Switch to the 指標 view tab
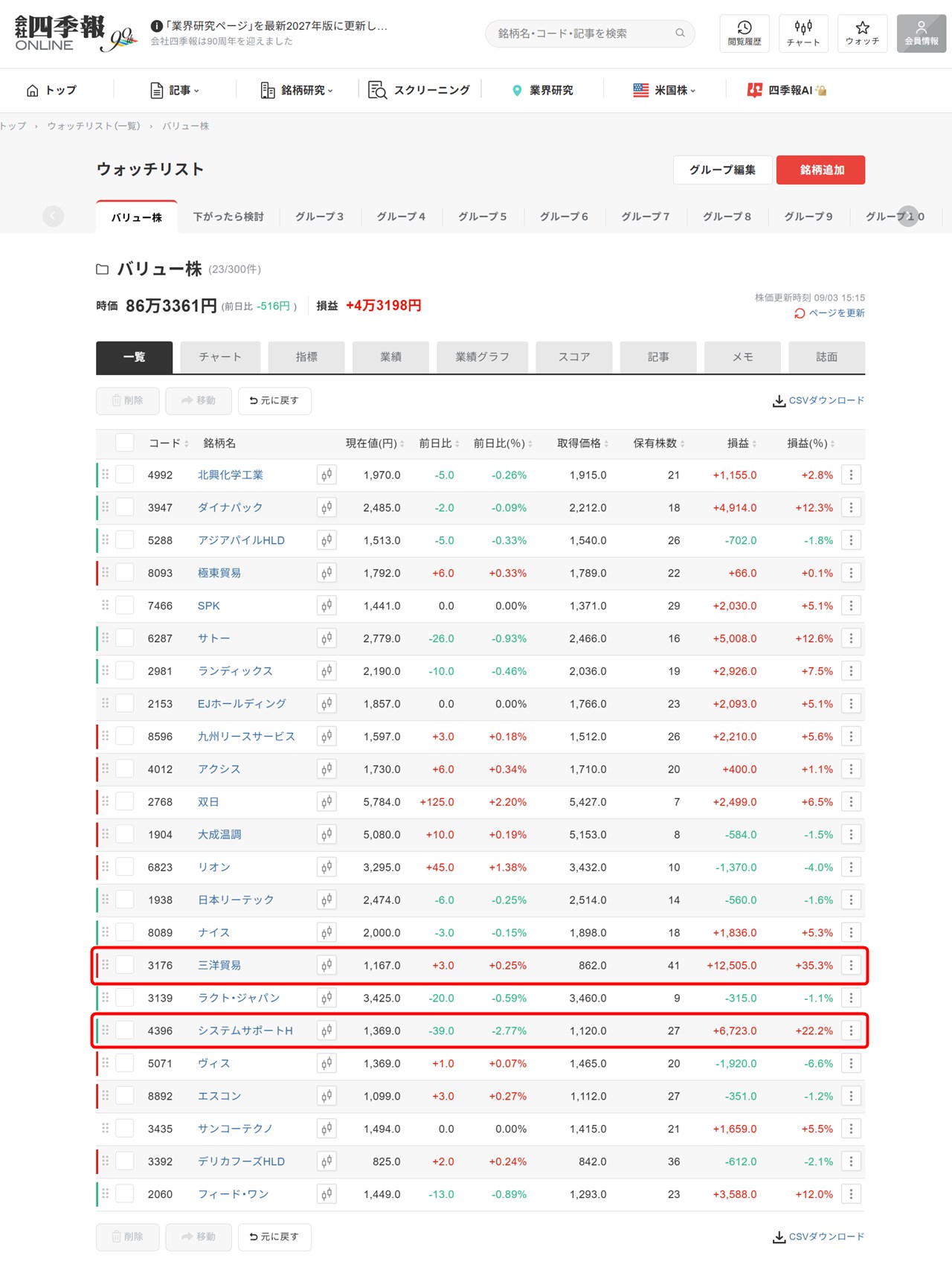The height and width of the screenshot is (1273, 952). pyautogui.click(x=306, y=357)
